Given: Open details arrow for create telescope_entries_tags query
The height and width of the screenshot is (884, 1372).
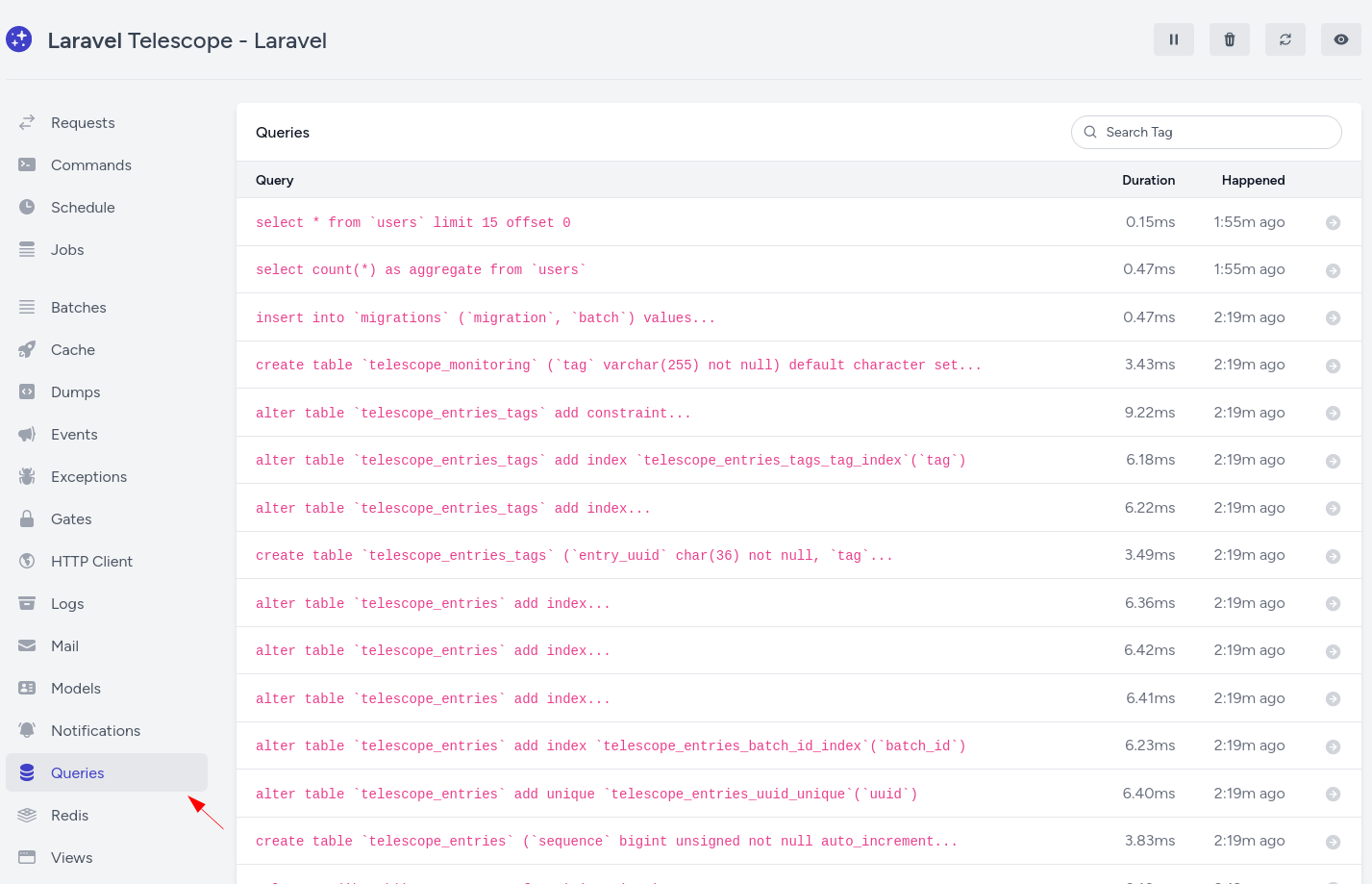Looking at the screenshot, I should click(x=1333, y=556).
